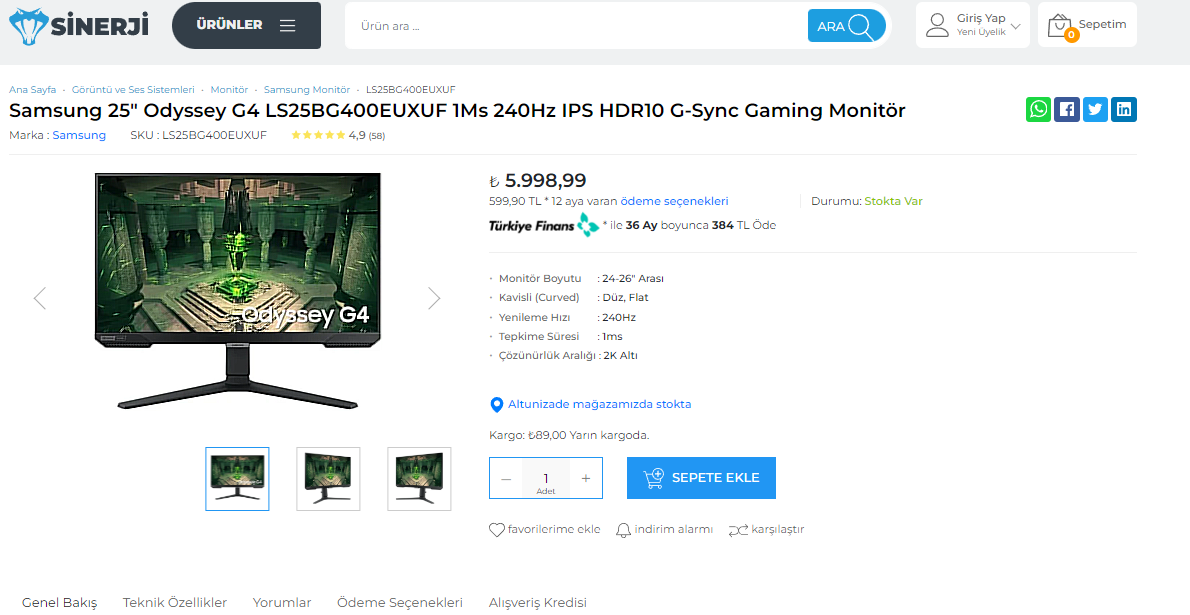Open ödeme seçenekleri link
The height and width of the screenshot is (615, 1190).
(675, 201)
